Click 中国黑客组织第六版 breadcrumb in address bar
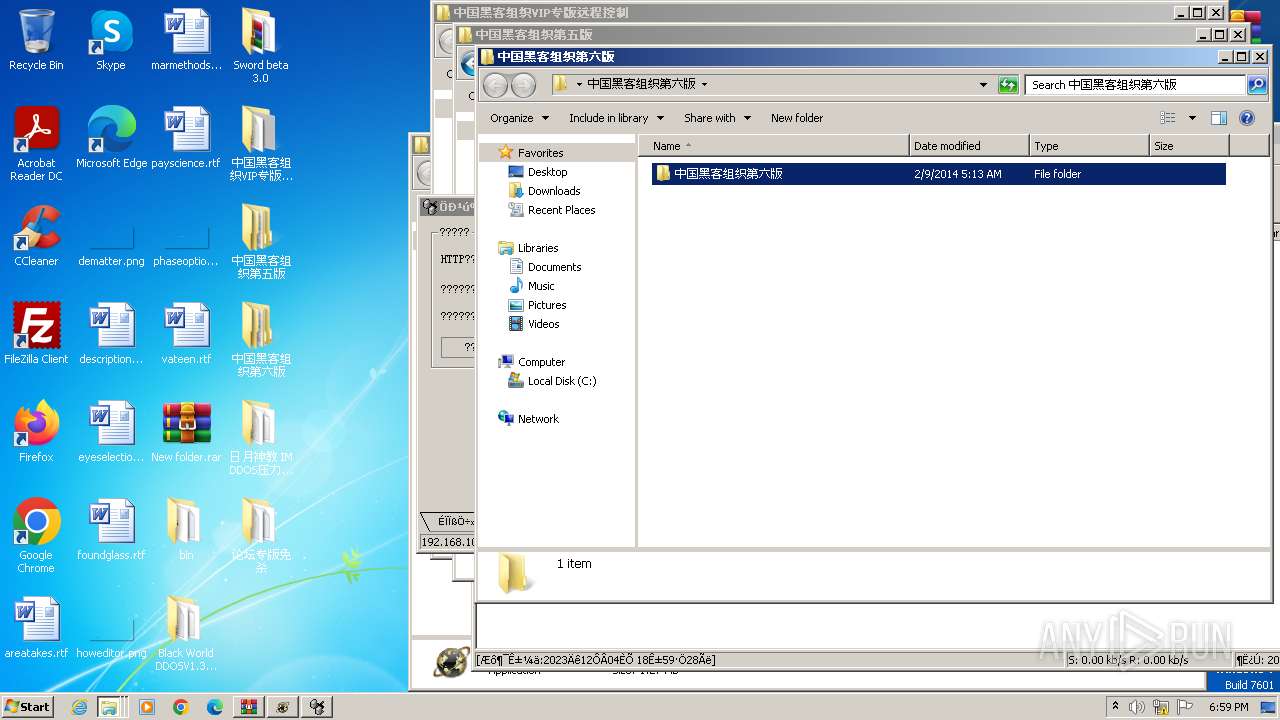 click(x=641, y=84)
